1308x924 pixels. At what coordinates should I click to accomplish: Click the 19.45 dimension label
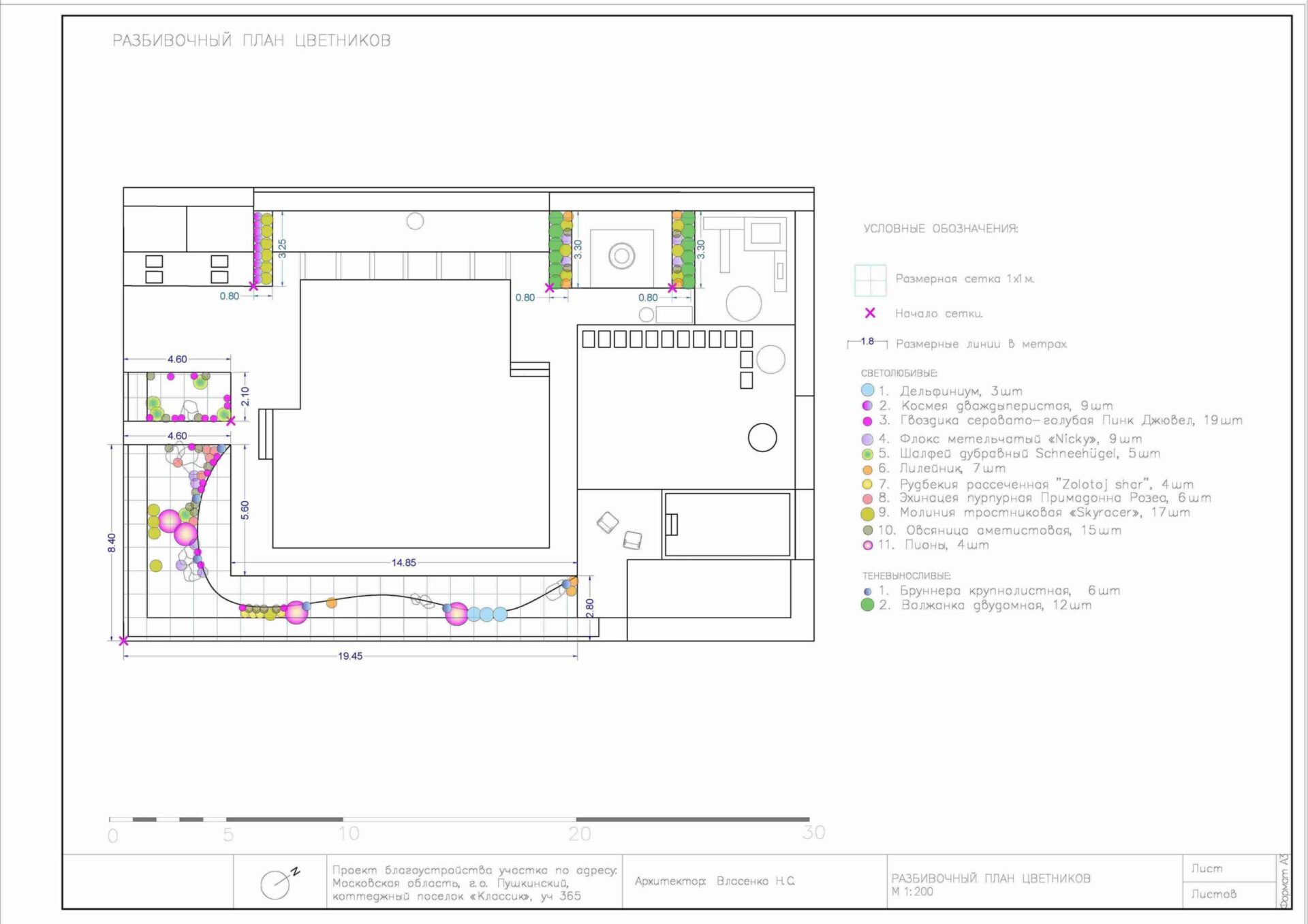[350, 656]
